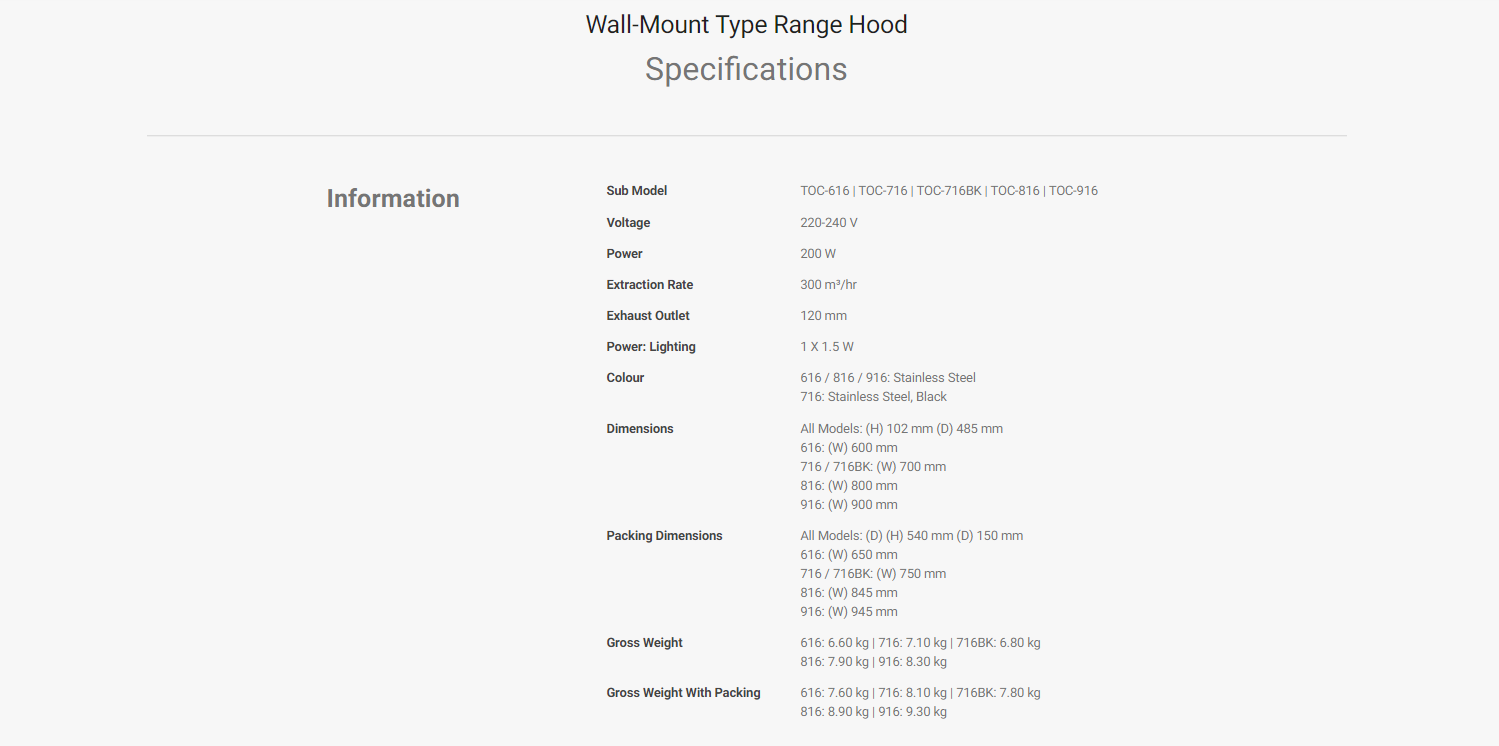
Task: Click the Sub Model label
Action: tap(636, 191)
